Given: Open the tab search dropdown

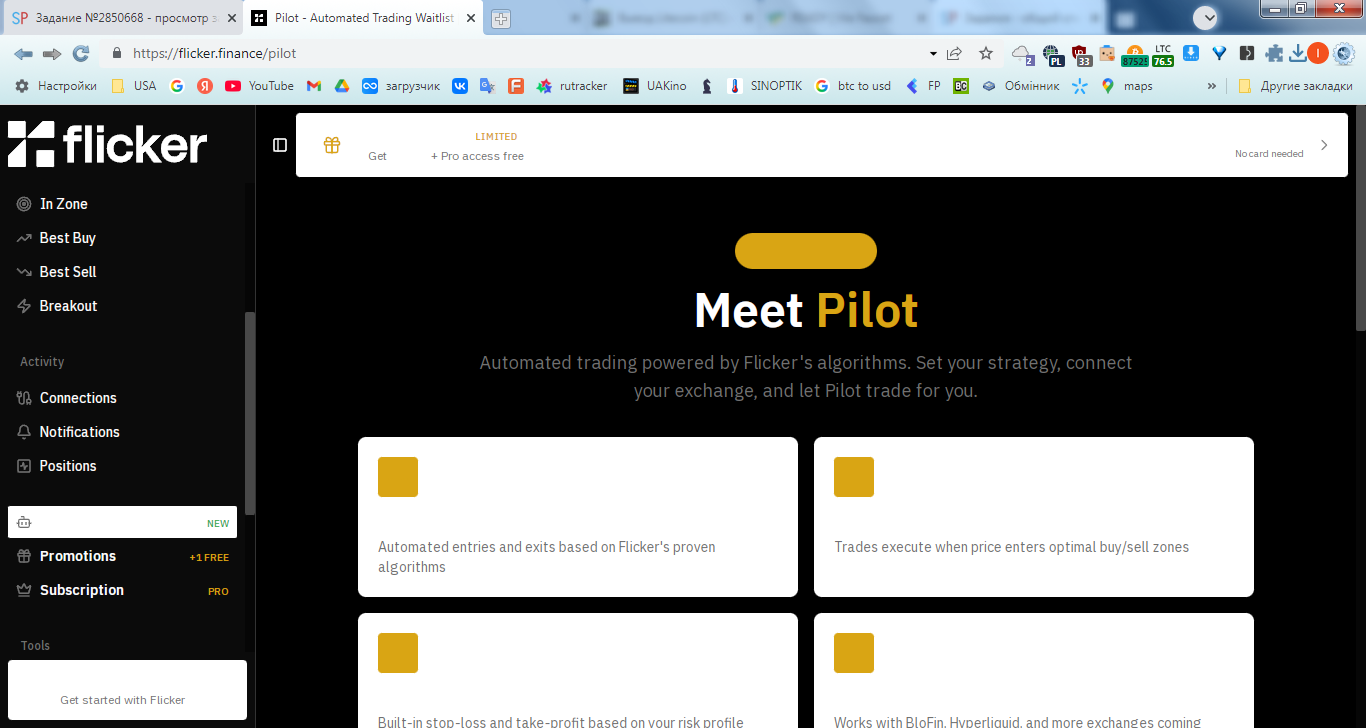Looking at the screenshot, I should click(x=1205, y=17).
